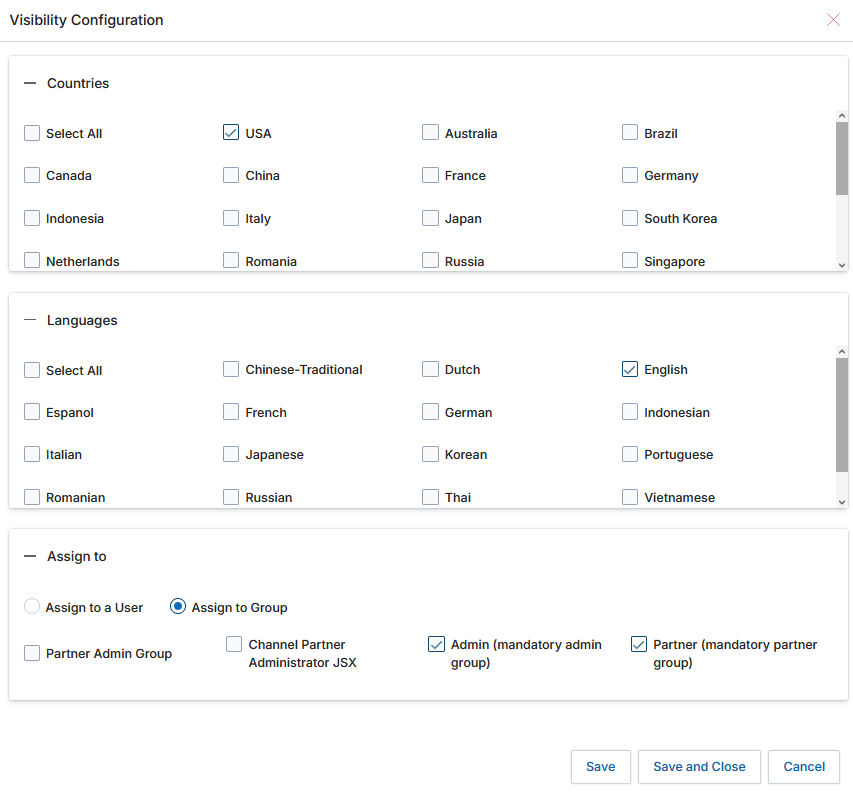
Task: Check the Portuguese checkbox
Action: 630,454
